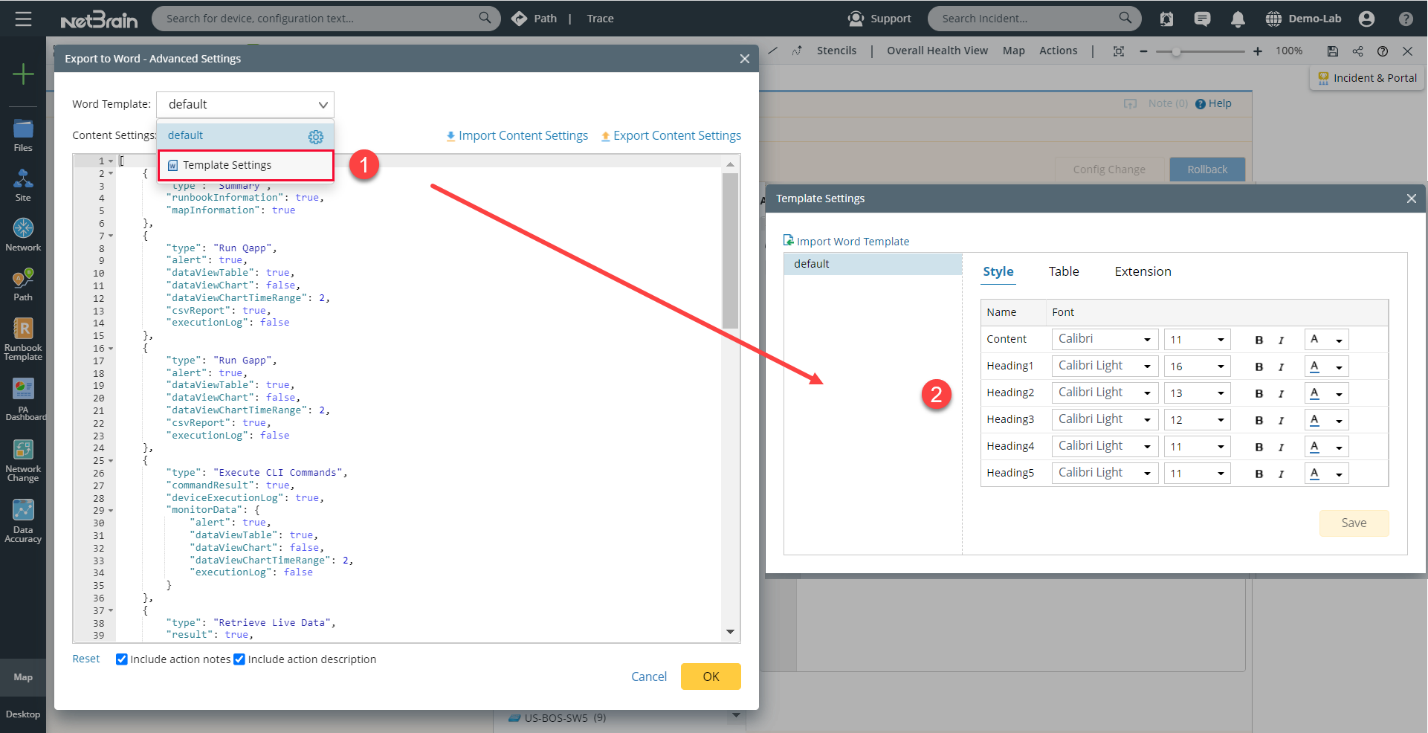The width and height of the screenshot is (1428, 733).
Task: Click the Search Incident magnifier icon
Action: tap(1126, 18)
